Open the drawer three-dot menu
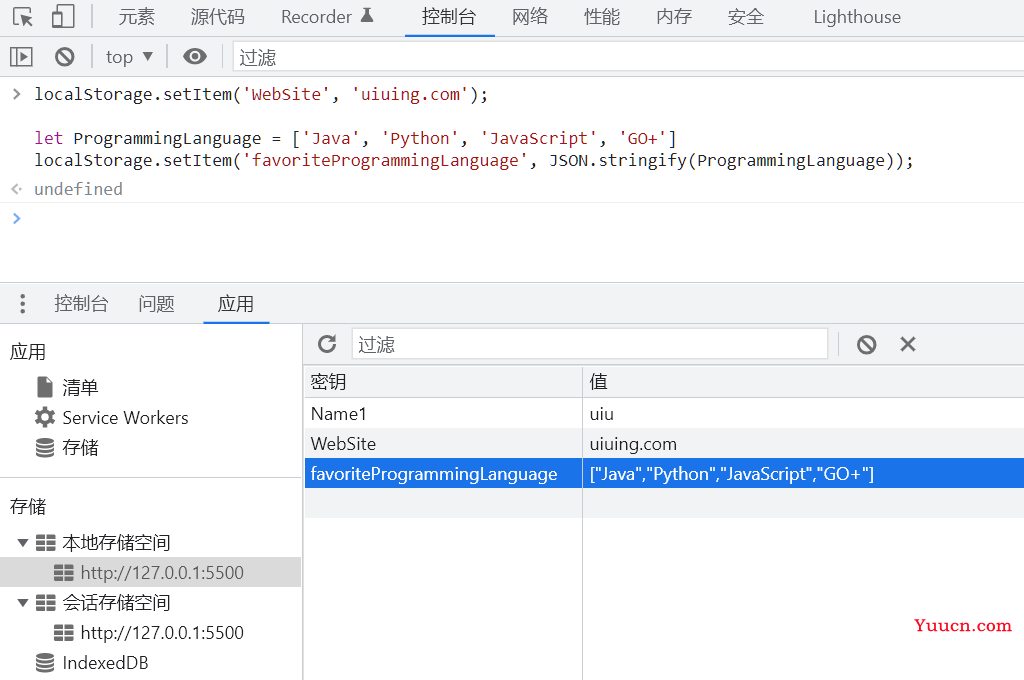Image resolution: width=1024 pixels, height=680 pixels. (x=23, y=304)
